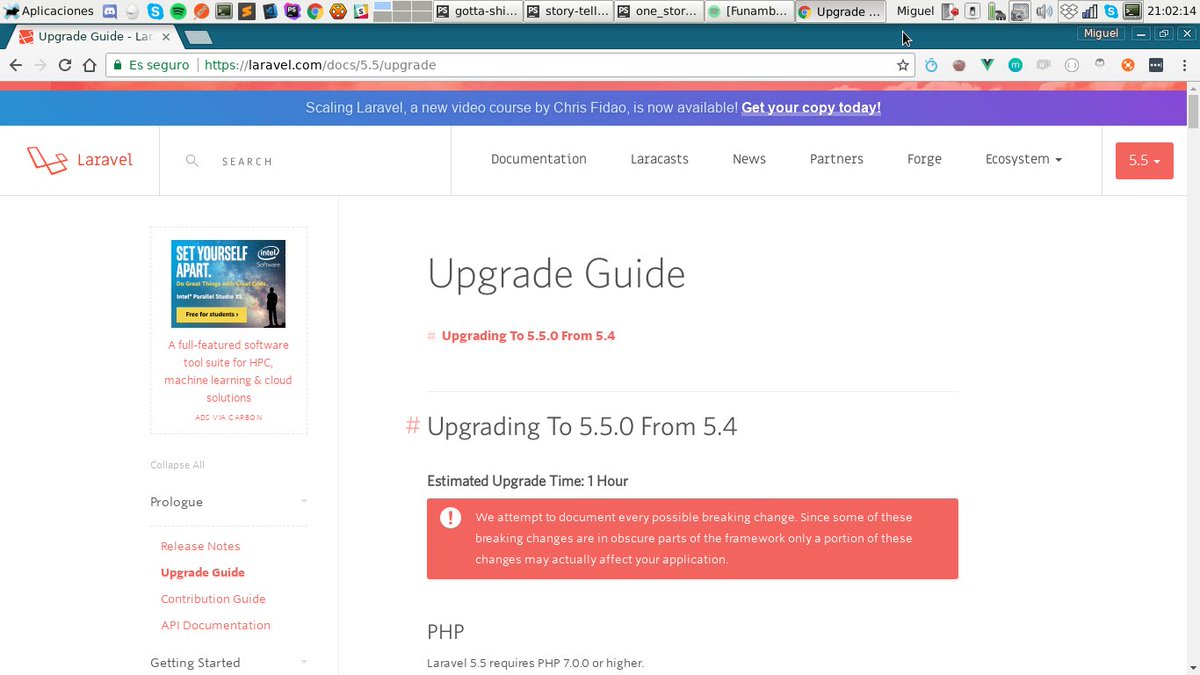The width and height of the screenshot is (1200, 675).
Task: Open the Upgrade Guide sidebar link
Action: (203, 572)
